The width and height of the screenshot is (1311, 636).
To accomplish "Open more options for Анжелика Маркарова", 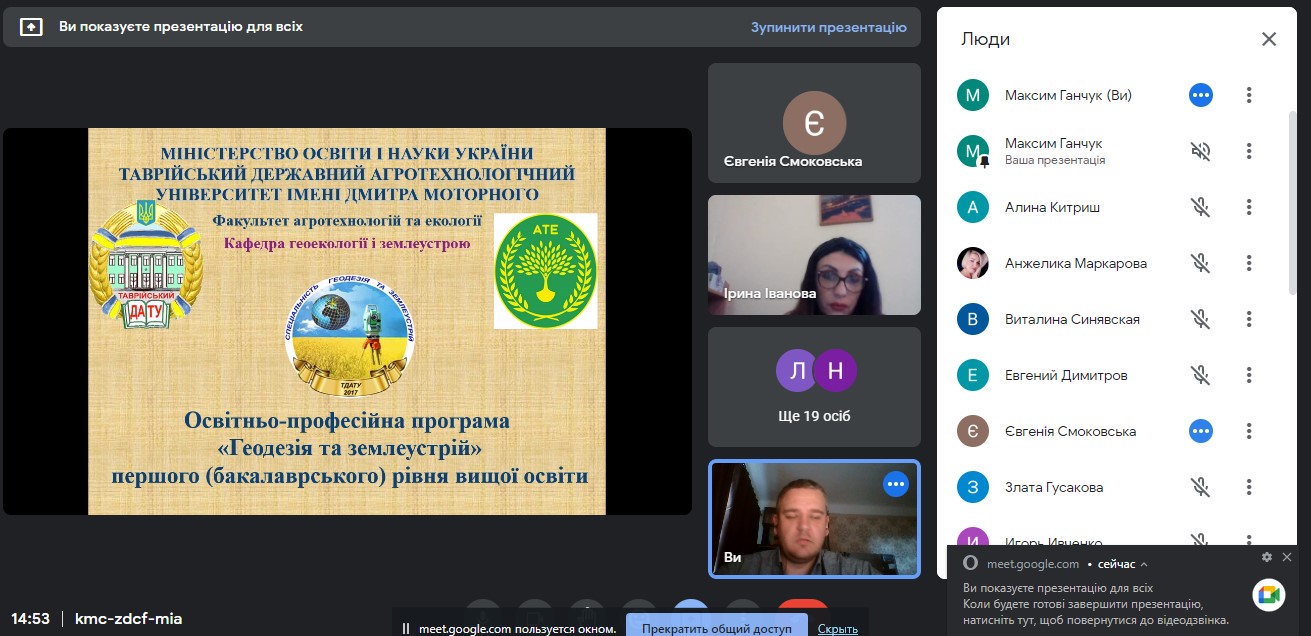I will tap(1249, 263).
